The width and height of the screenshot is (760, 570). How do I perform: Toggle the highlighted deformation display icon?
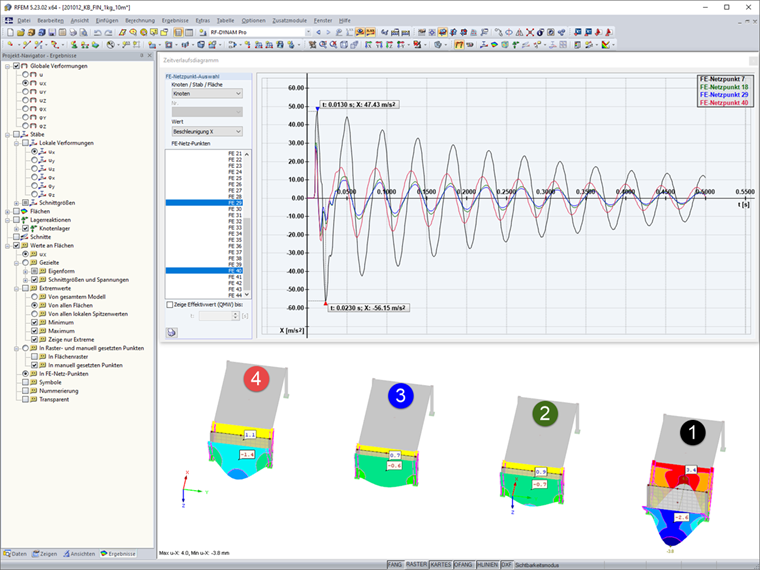[459, 45]
